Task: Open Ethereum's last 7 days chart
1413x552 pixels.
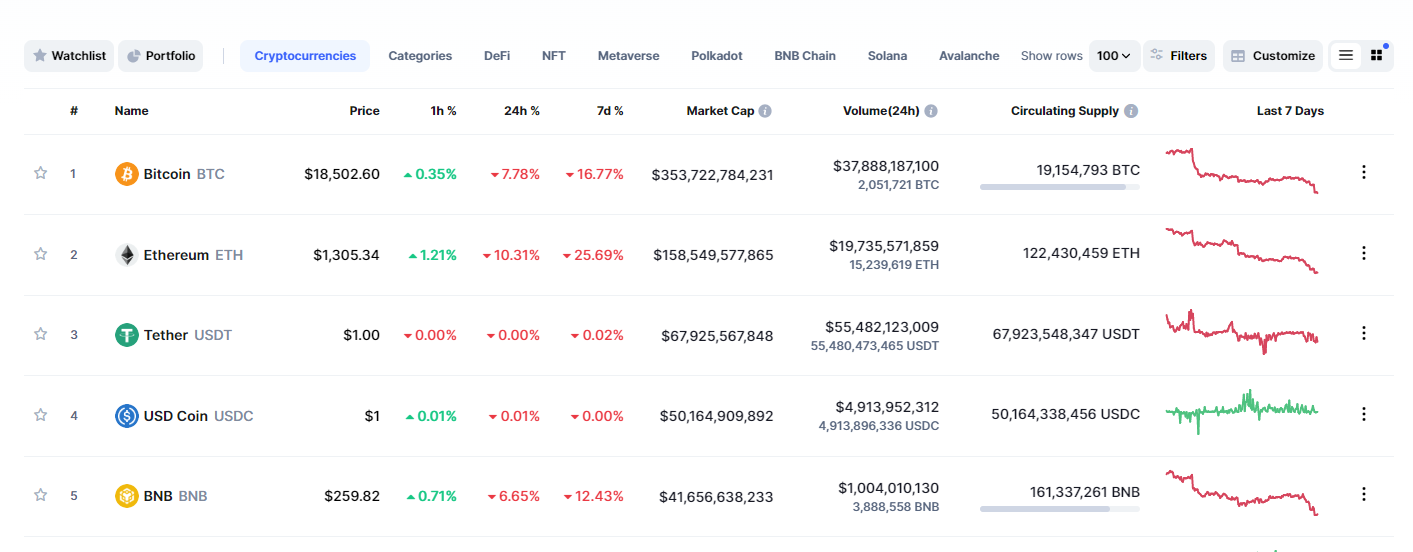Action: coord(1242,251)
